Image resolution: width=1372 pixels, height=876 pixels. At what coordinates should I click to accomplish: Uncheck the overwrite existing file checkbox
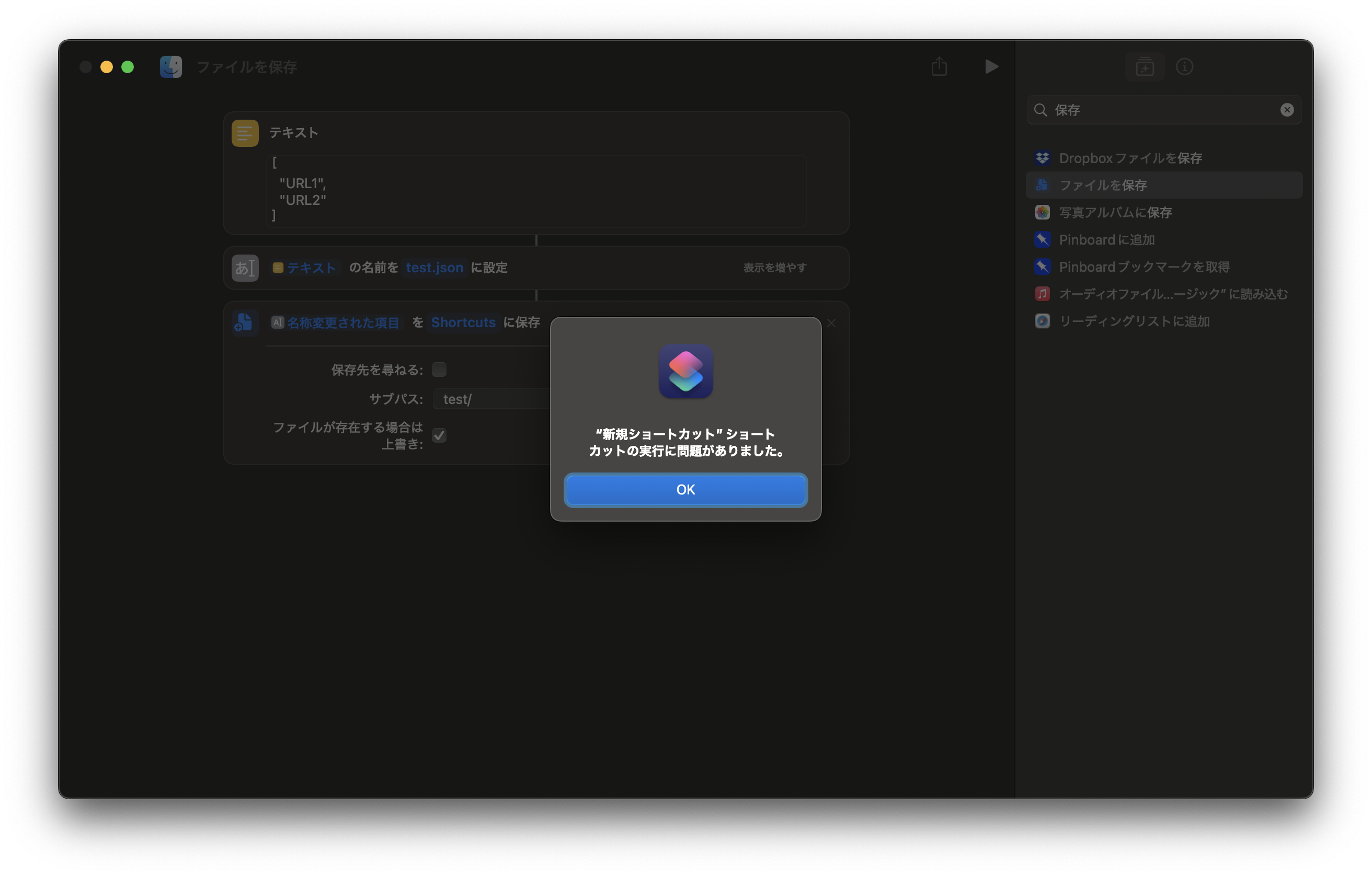click(439, 436)
